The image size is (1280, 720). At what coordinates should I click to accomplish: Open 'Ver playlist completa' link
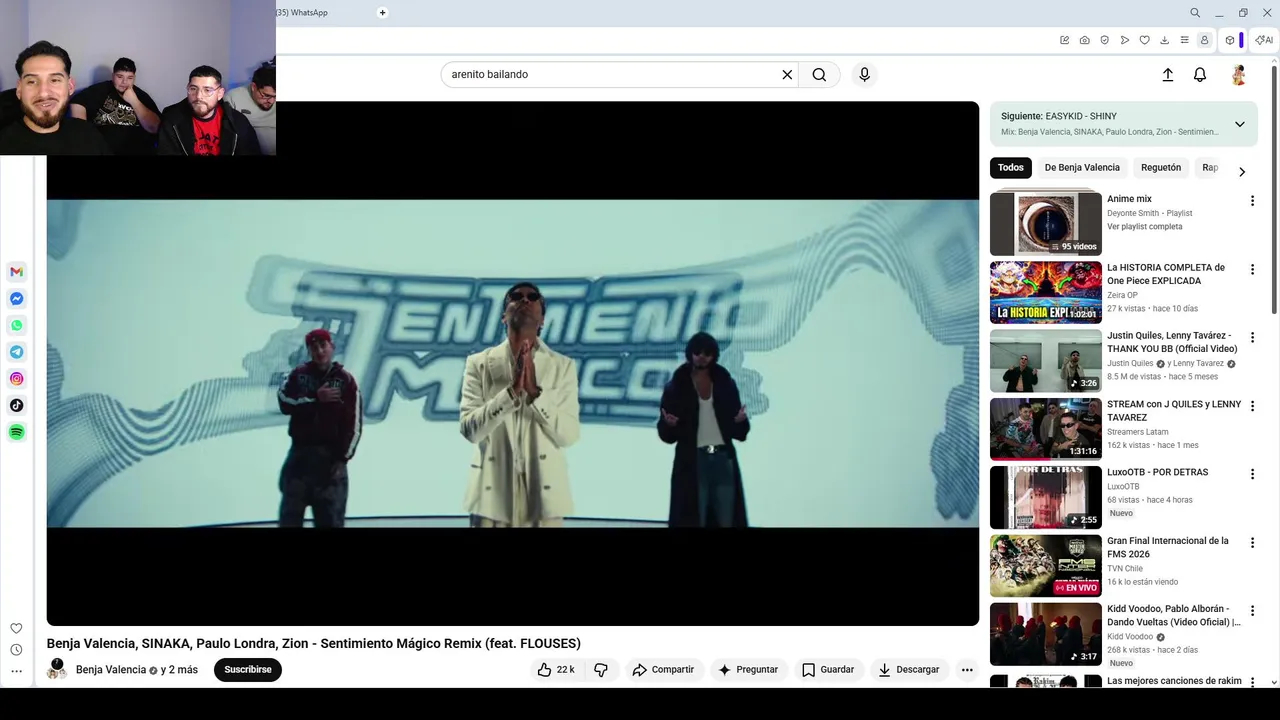pyautogui.click(x=1144, y=227)
